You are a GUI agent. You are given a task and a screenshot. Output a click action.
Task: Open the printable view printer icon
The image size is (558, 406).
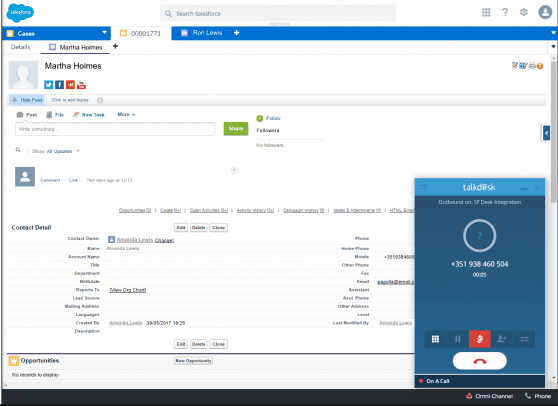532,65
